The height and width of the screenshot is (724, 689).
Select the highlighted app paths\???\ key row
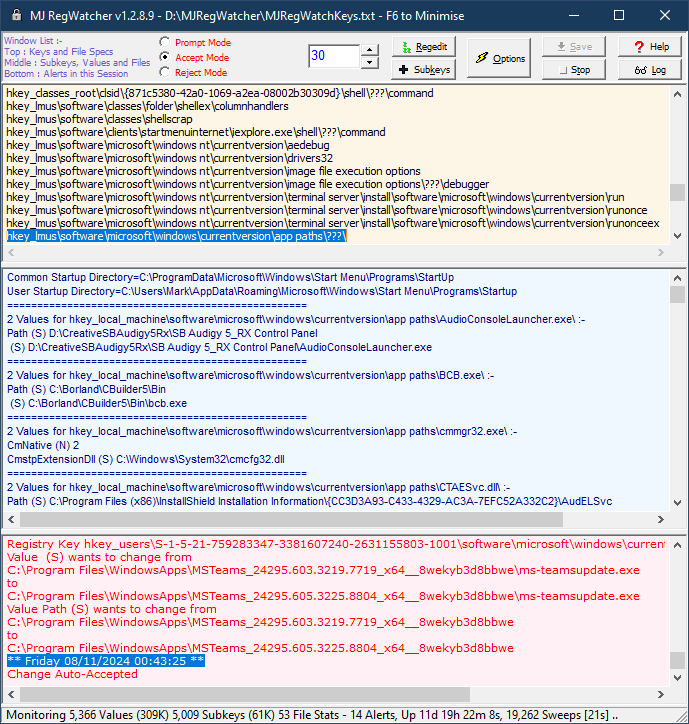pos(176,236)
